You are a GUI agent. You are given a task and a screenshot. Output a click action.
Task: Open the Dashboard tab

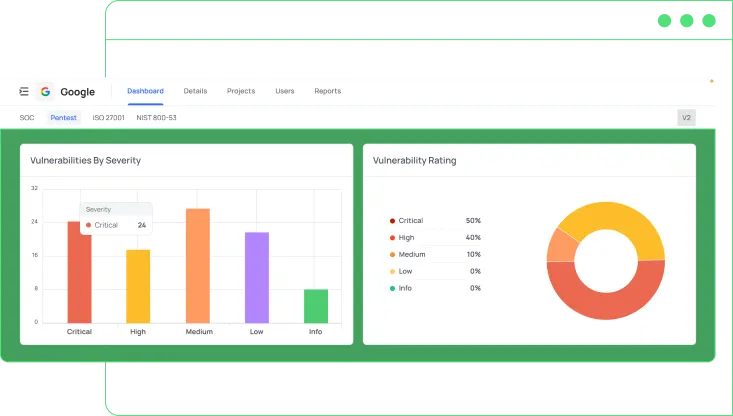[145, 91]
